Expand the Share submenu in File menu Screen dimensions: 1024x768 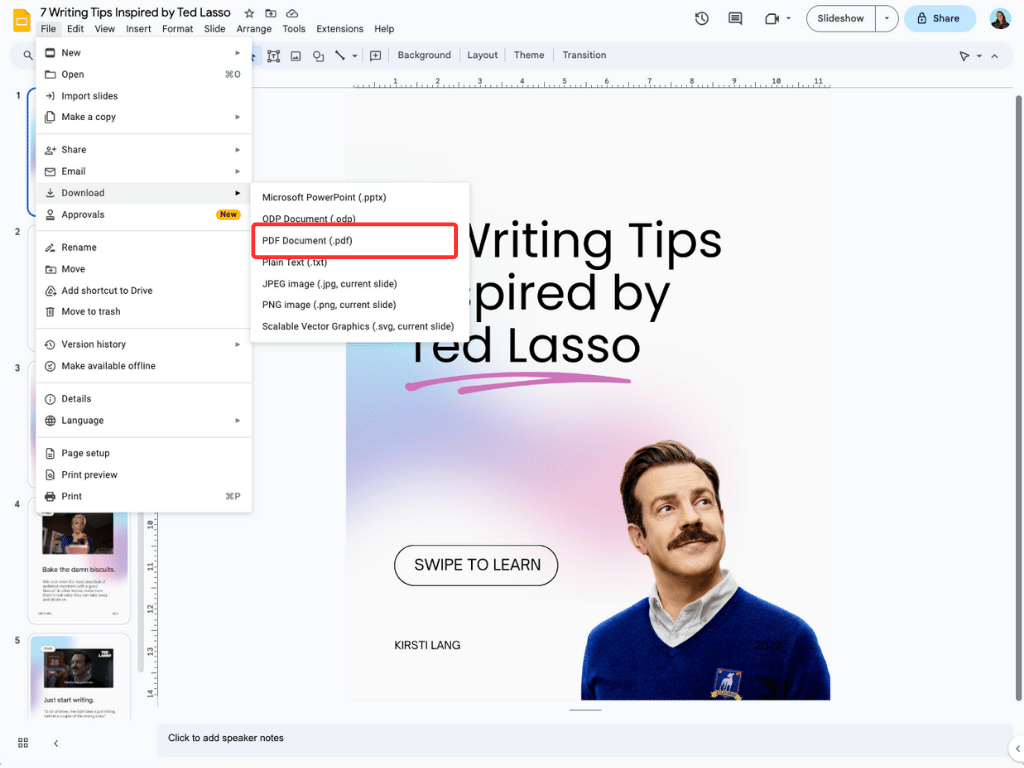pyautogui.click(x=144, y=150)
